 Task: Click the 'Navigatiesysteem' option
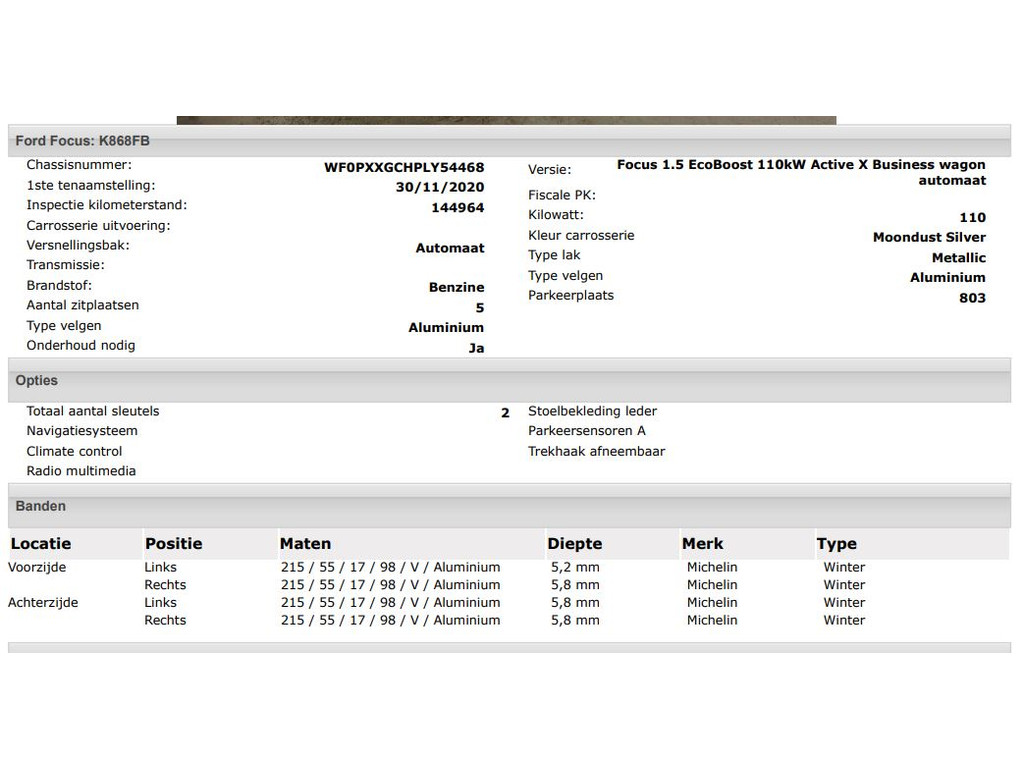pyautogui.click(x=82, y=431)
